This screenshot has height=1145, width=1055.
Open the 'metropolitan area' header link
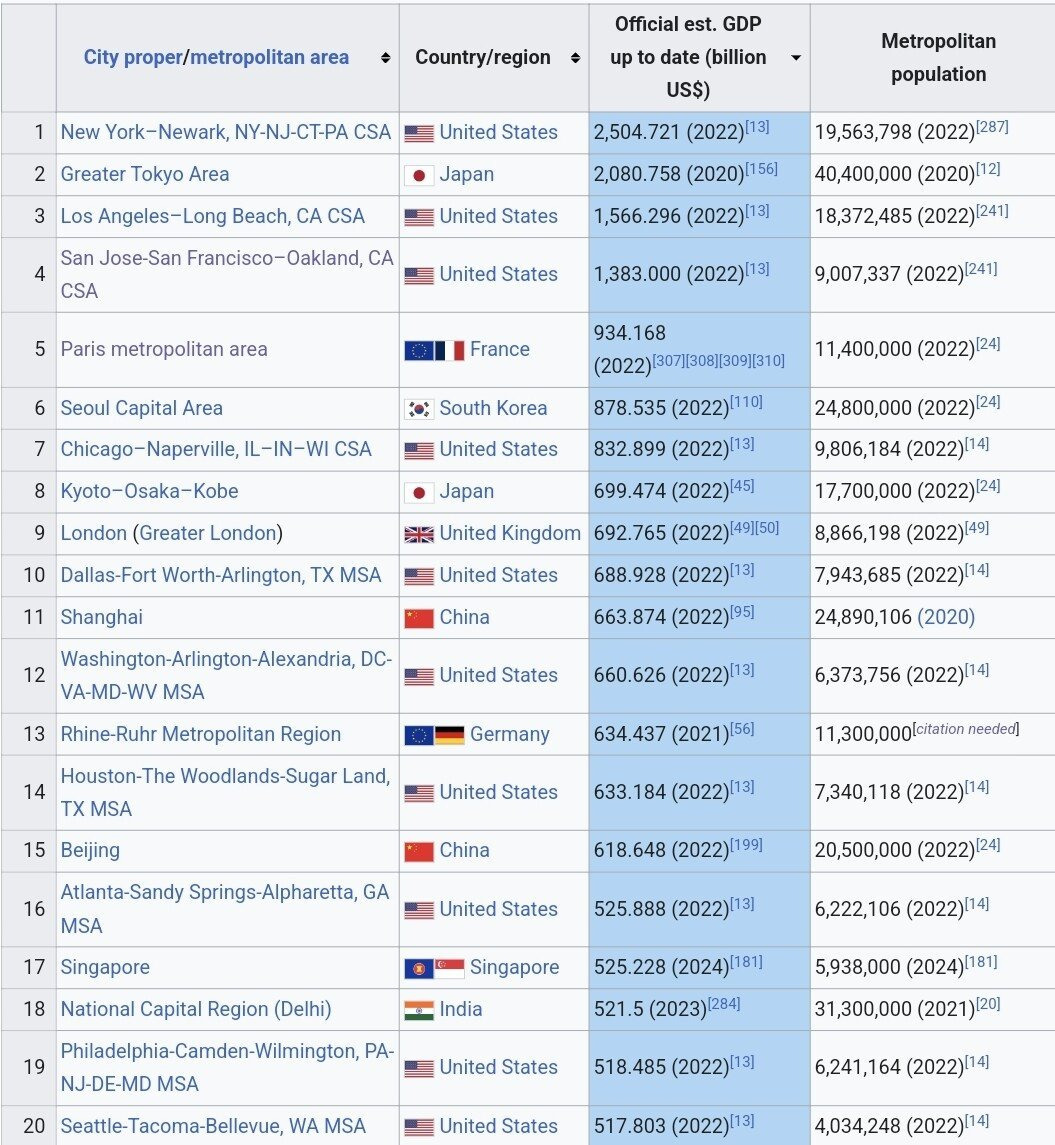pos(269,57)
